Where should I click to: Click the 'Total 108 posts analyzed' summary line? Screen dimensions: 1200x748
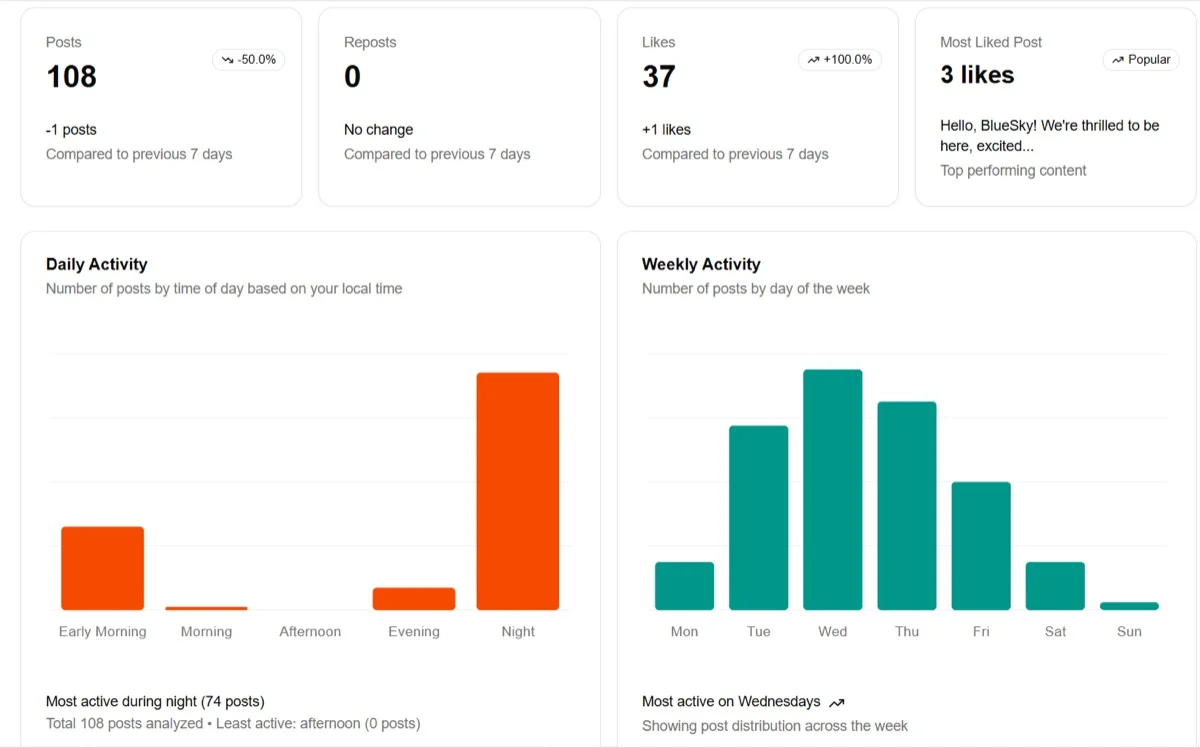point(233,723)
